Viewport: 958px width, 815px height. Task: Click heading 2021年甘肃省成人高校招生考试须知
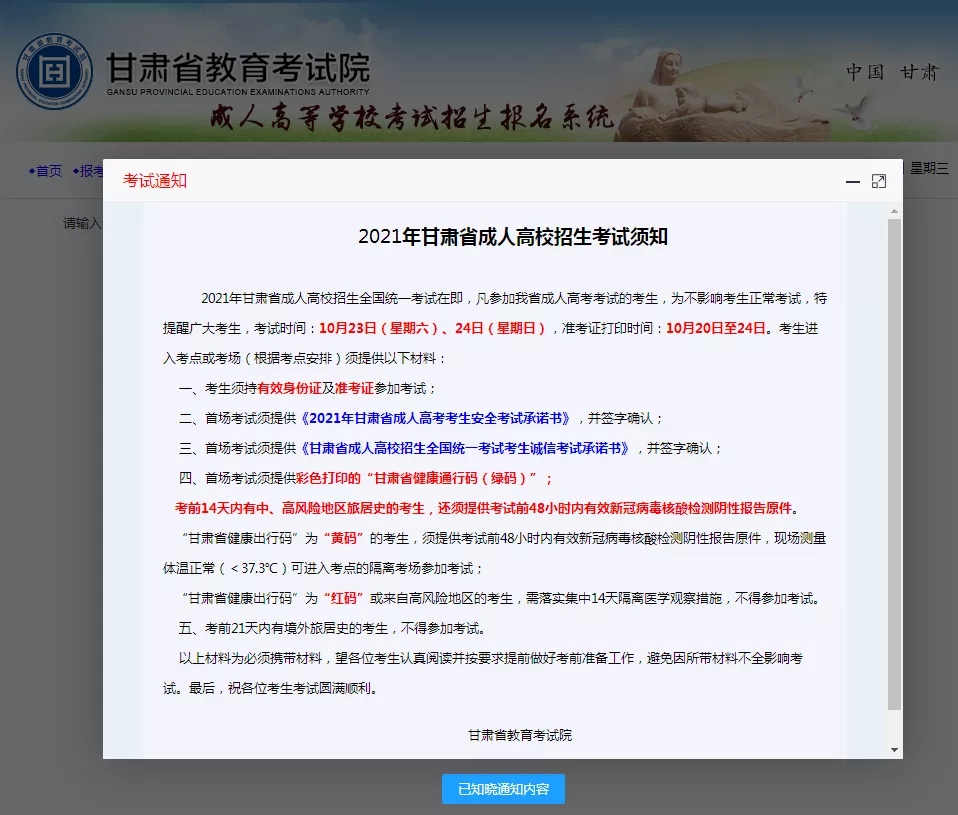coord(513,236)
